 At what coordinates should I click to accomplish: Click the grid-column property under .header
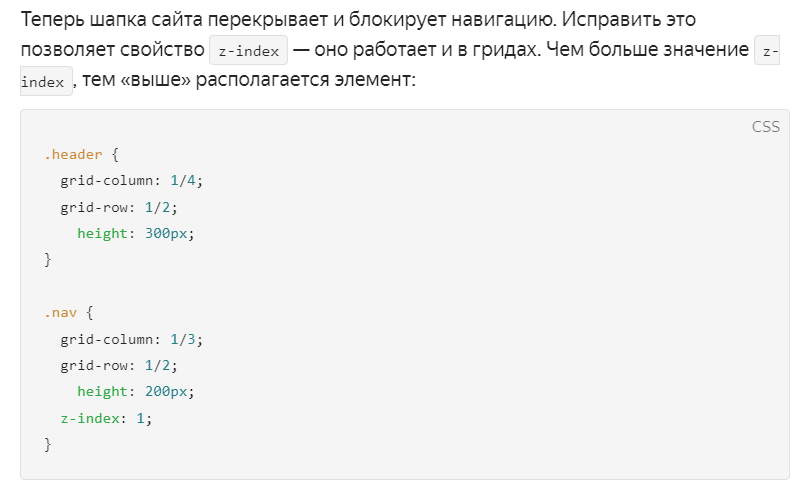point(106,181)
